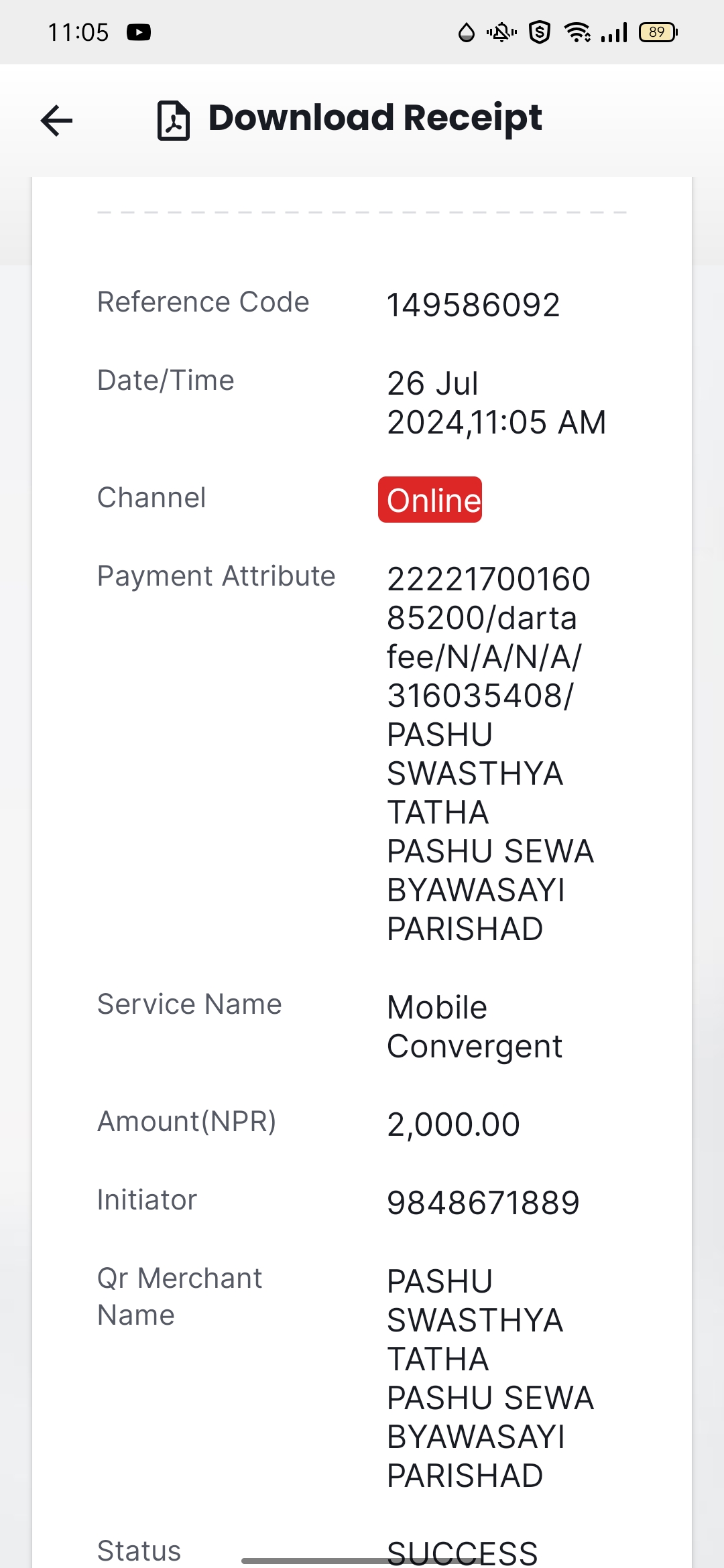Tap the red Online channel badge
Viewport: 724px width, 1568px height.
(430, 500)
